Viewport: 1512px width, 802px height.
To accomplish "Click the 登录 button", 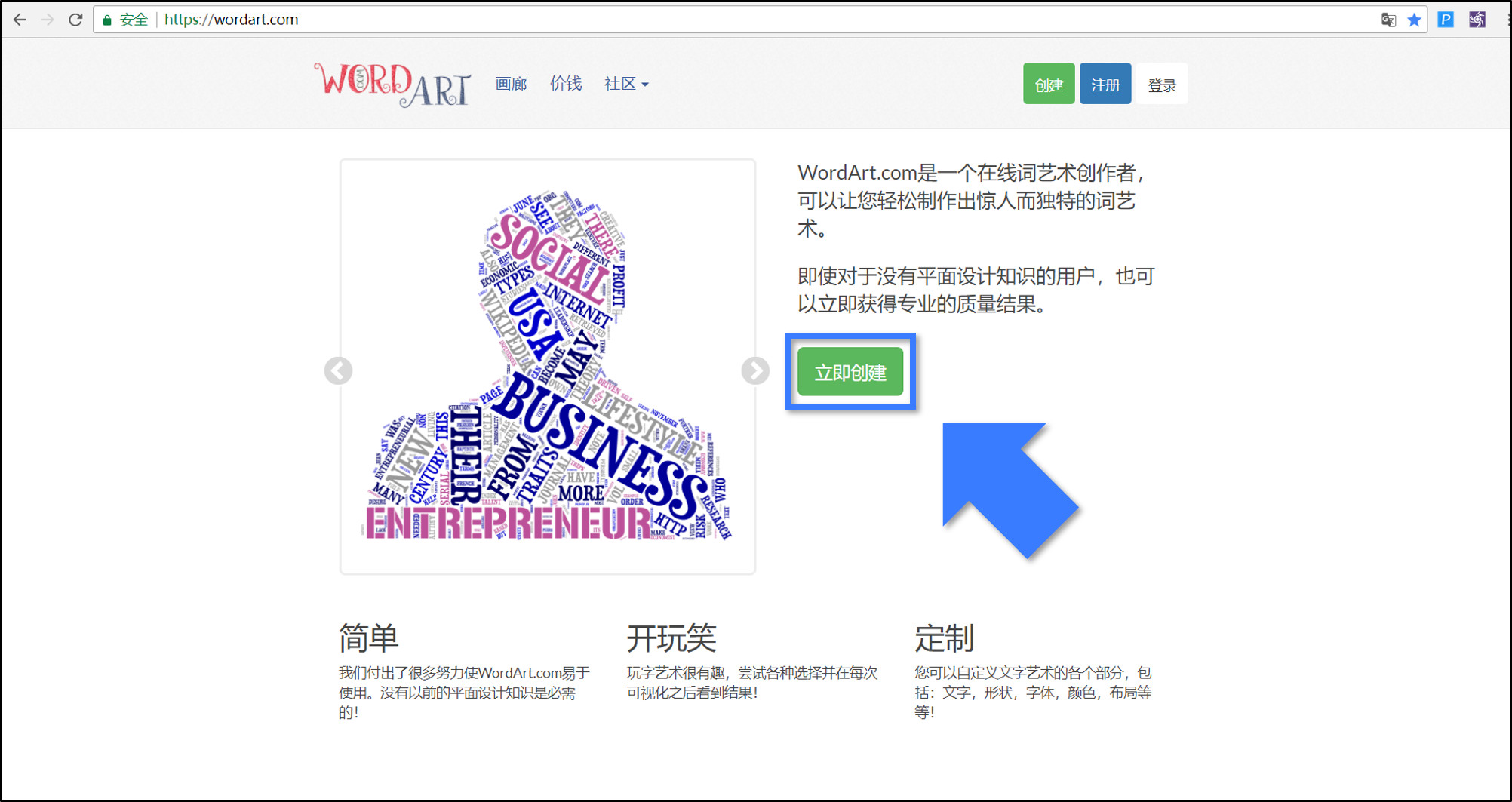I will pos(1162,84).
